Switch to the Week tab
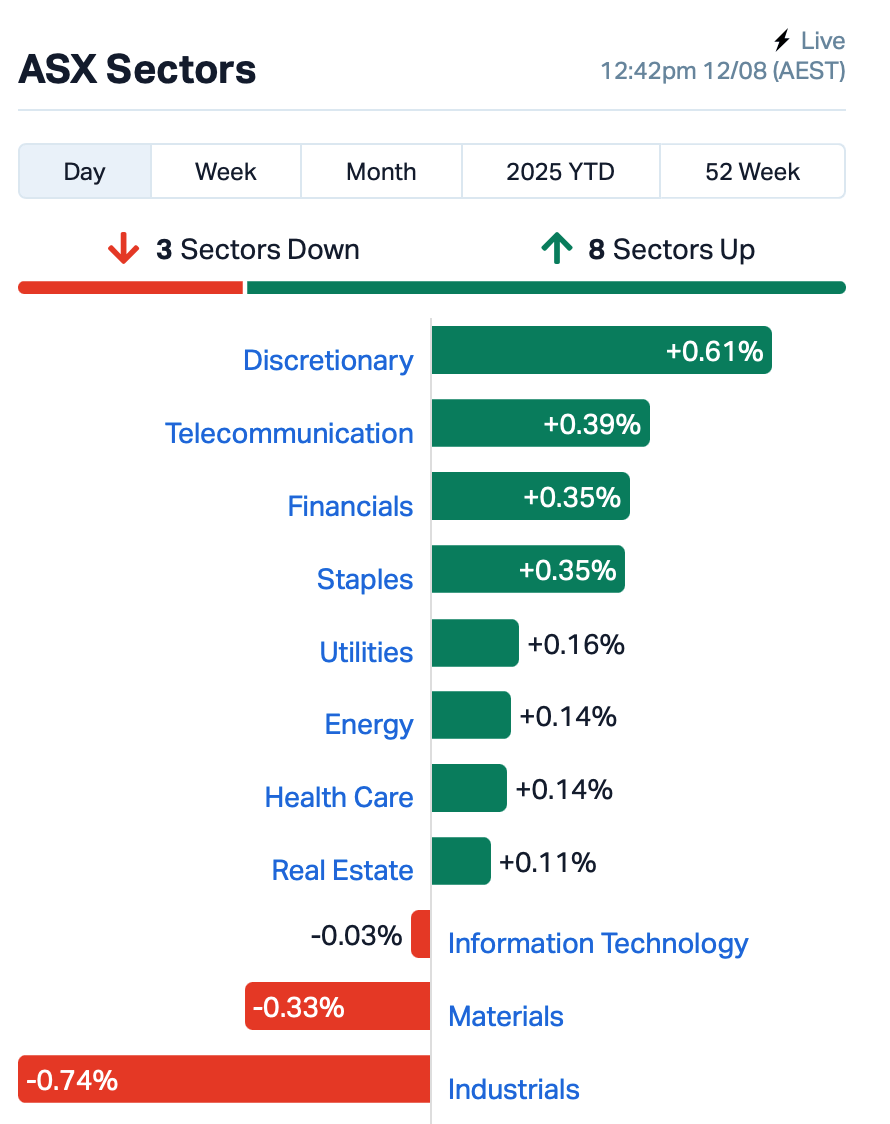The width and height of the screenshot is (890, 1124). click(226, 171)
